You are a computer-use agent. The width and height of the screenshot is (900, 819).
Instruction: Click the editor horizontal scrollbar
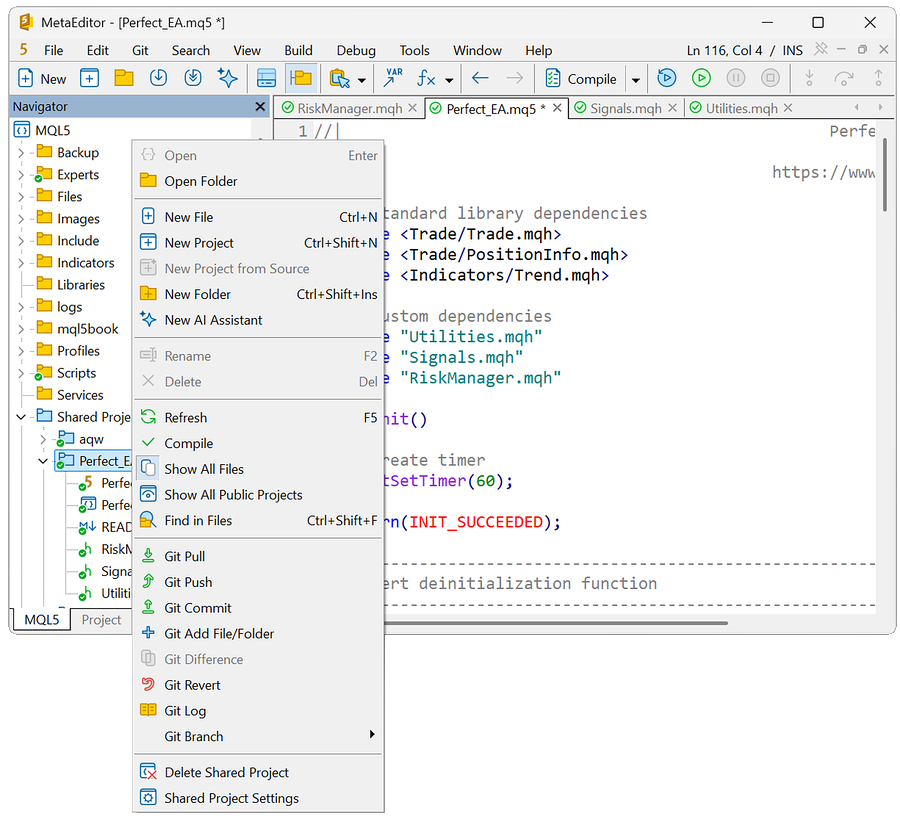556,623
